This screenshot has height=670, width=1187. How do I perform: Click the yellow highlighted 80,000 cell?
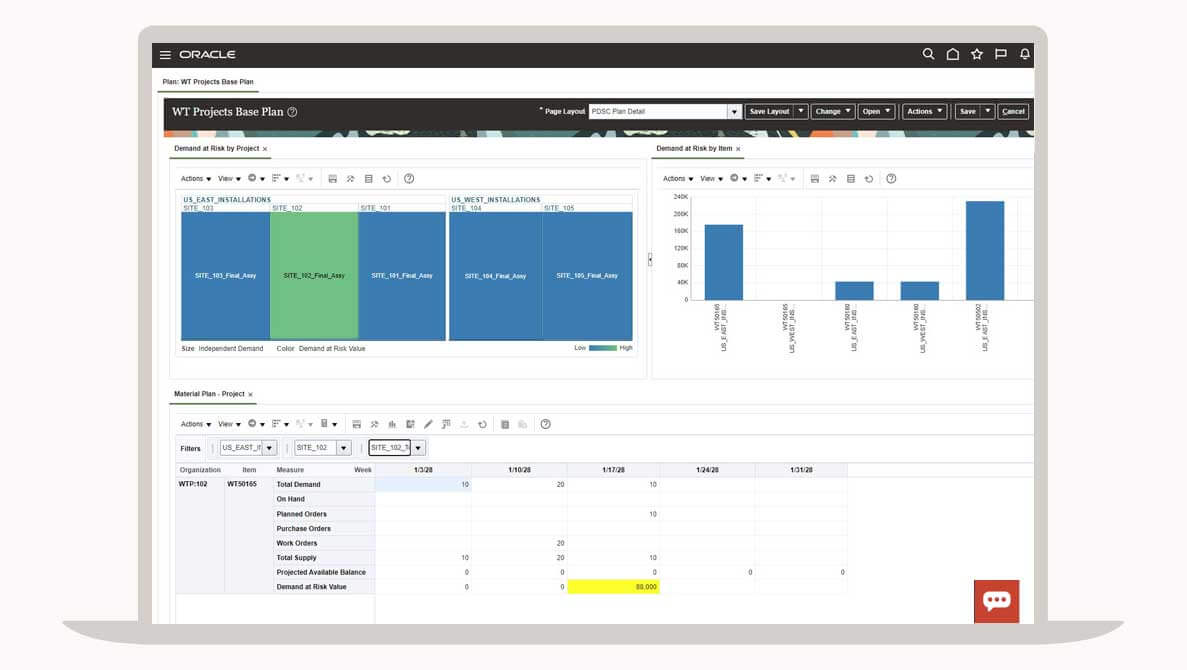pyautogui.click(x=613, y=587)
